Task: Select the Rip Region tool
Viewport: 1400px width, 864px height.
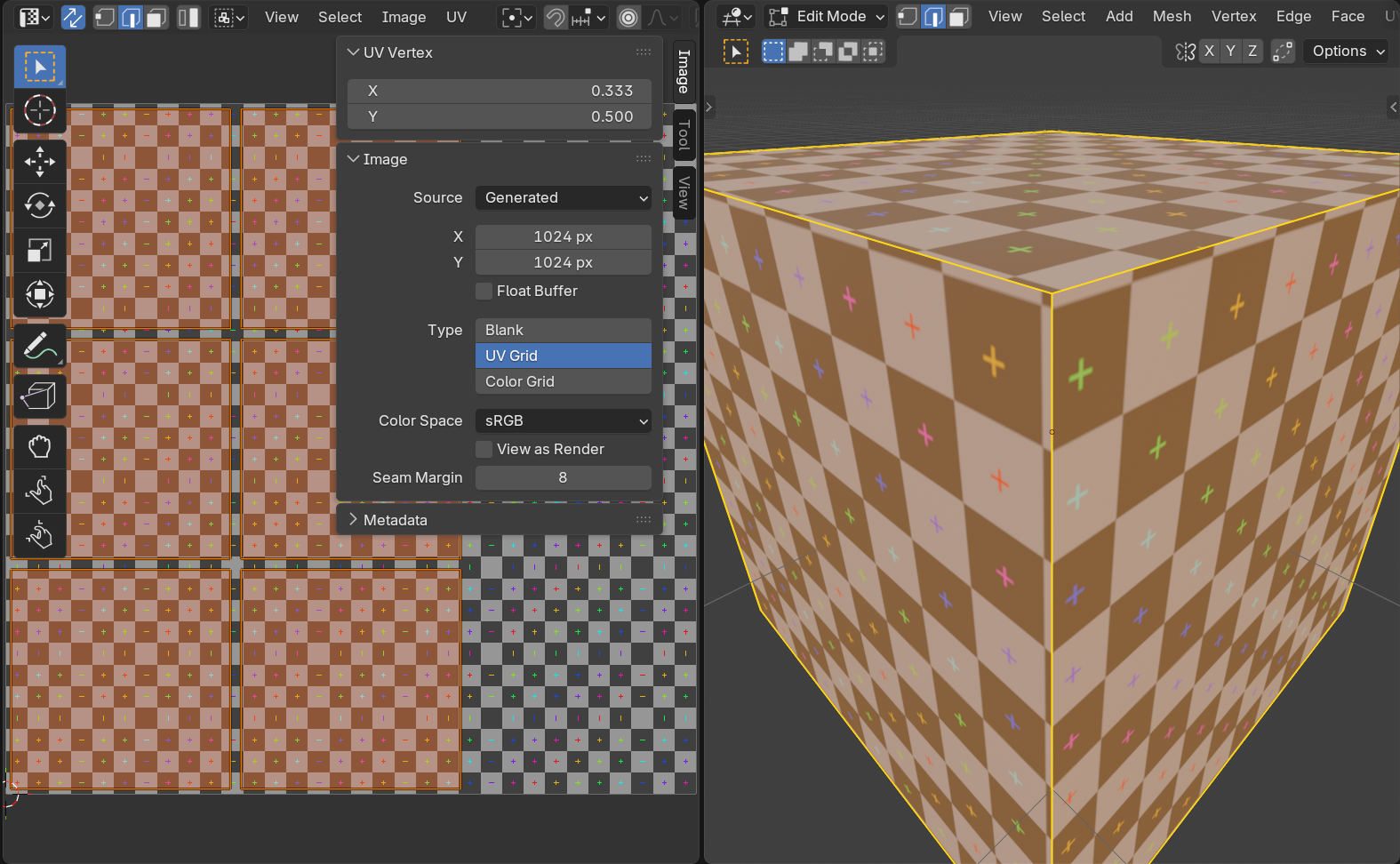Action: pyautogui.click(x=39, y=396)
